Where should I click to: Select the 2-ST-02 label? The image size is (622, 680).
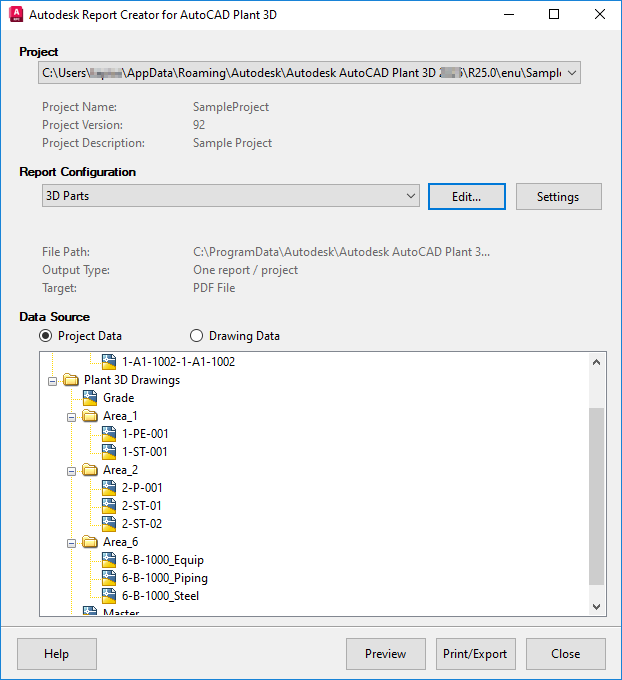(x=142, y=524)
